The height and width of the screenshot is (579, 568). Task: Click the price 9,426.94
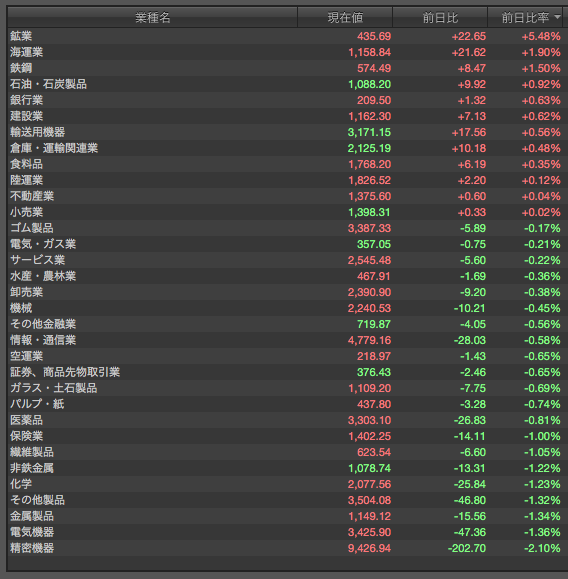point(369,548)
